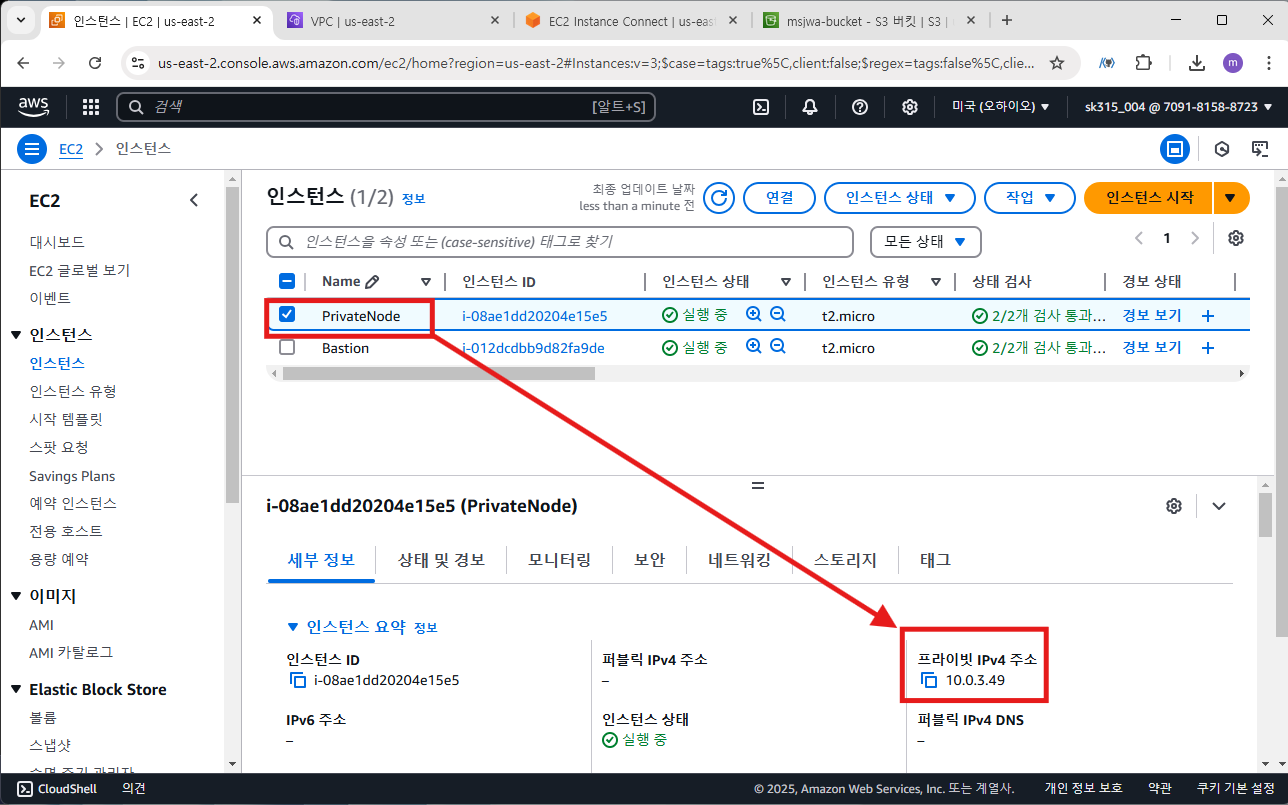Viewport: 1288px width, 805px height.
Task: Uncheck the PrivateNode instance checkbox
Action: pos(287,315)
